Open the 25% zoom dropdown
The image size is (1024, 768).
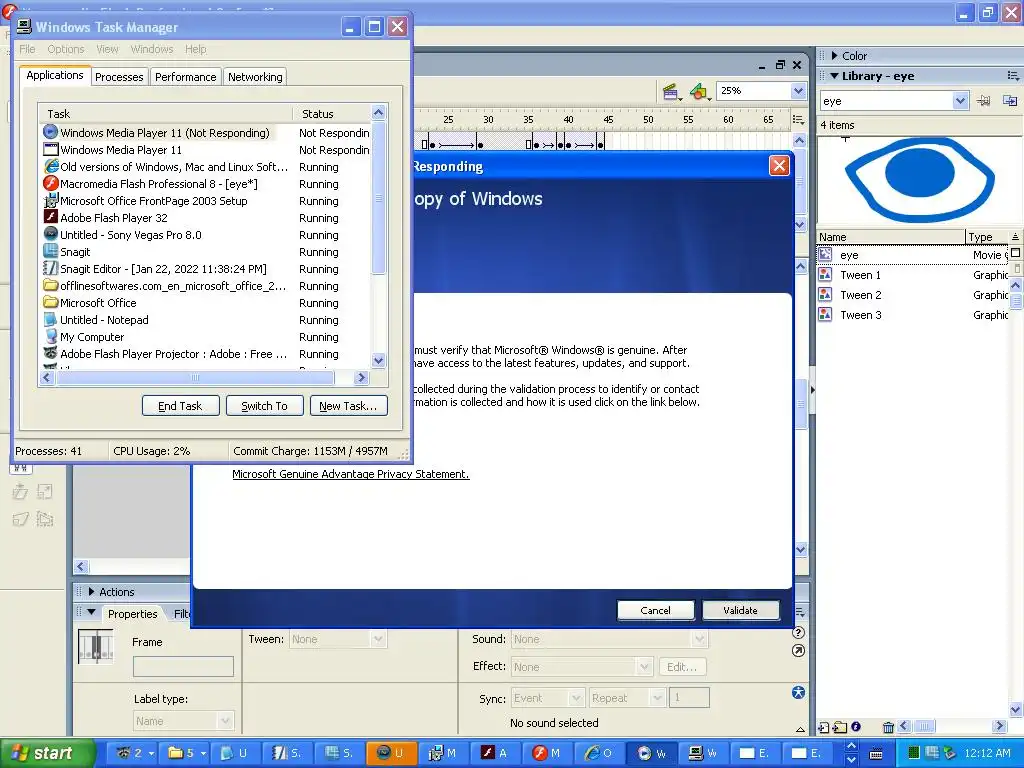coord(798,91)
